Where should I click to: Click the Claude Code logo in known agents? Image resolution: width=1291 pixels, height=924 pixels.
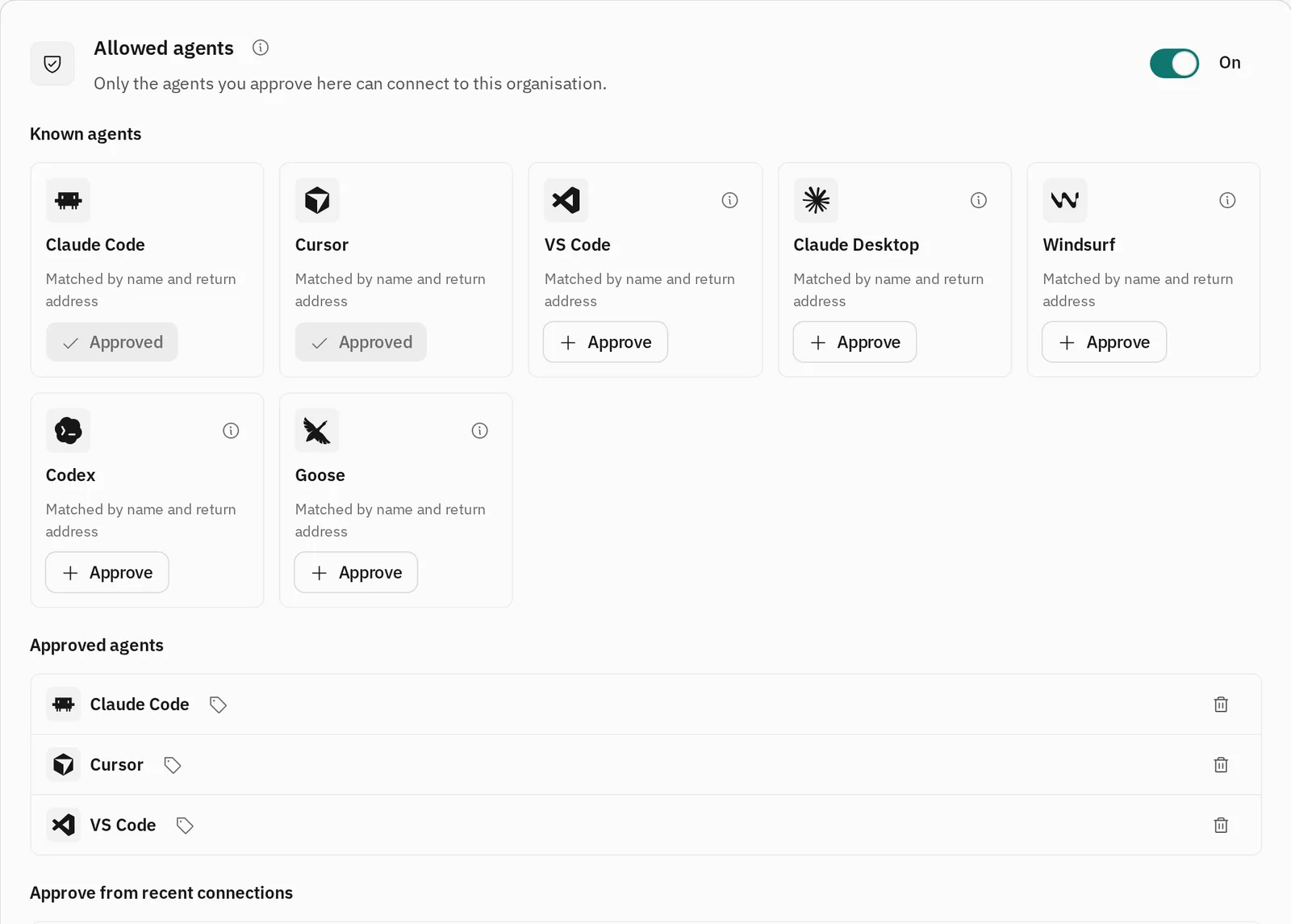(69, 200)
